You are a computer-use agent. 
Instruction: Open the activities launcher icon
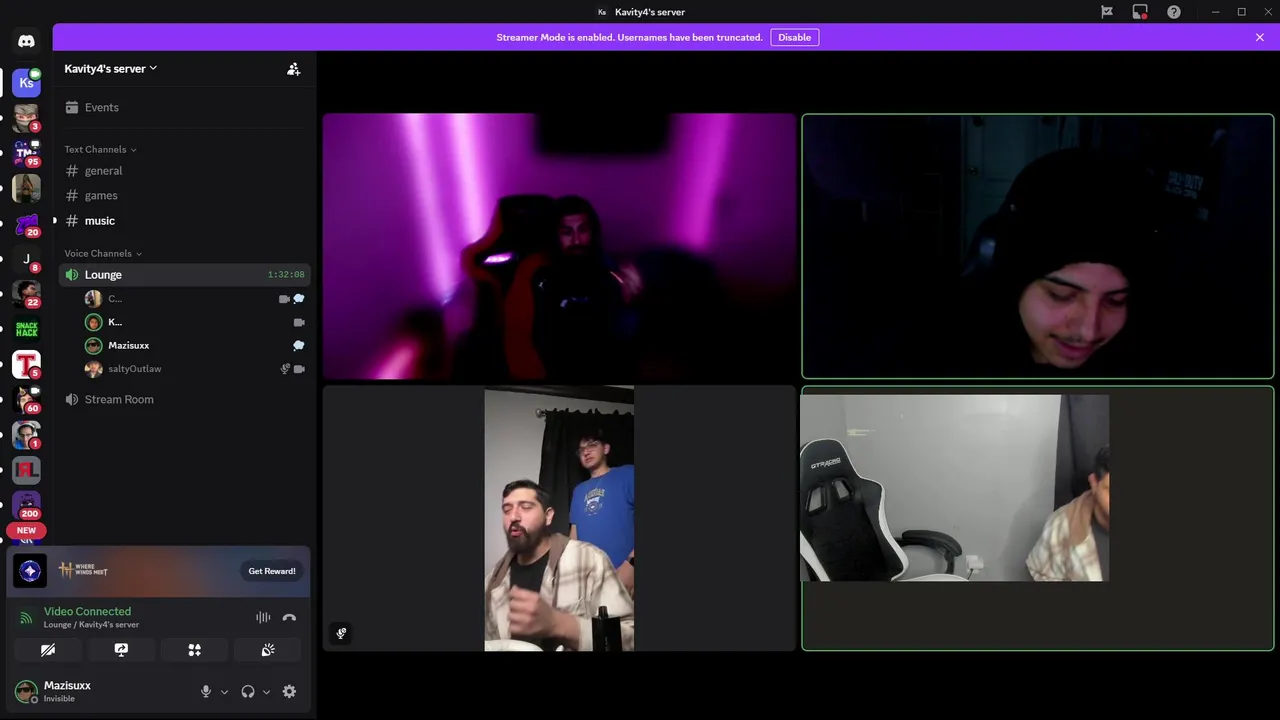194,650
